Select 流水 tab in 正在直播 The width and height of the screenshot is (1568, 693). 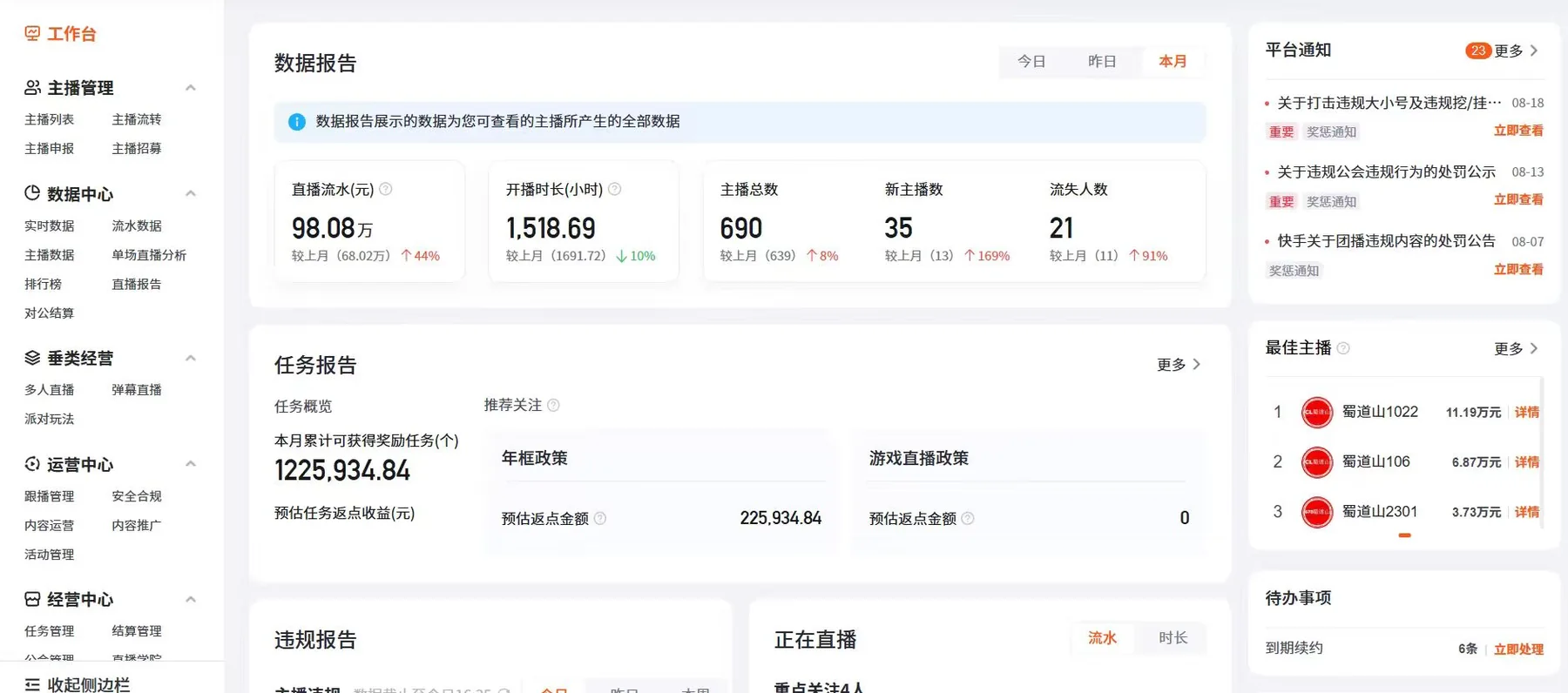click(1102, 638)
